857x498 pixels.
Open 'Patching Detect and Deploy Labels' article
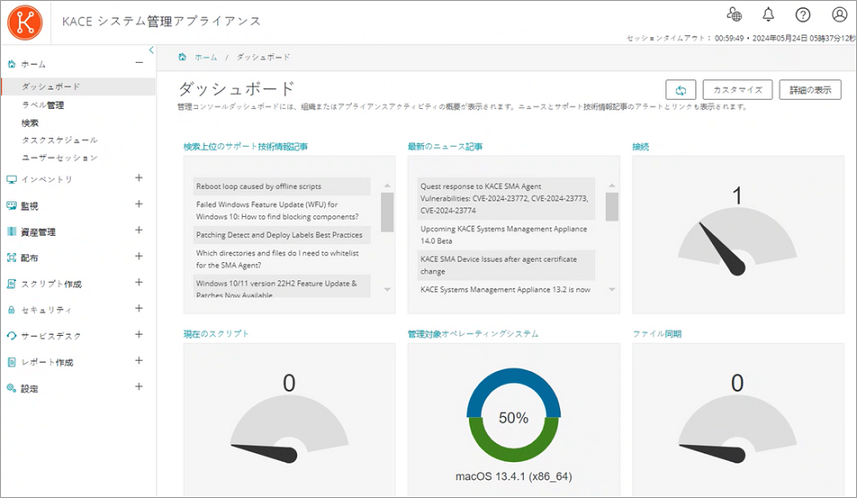[281, 235]
